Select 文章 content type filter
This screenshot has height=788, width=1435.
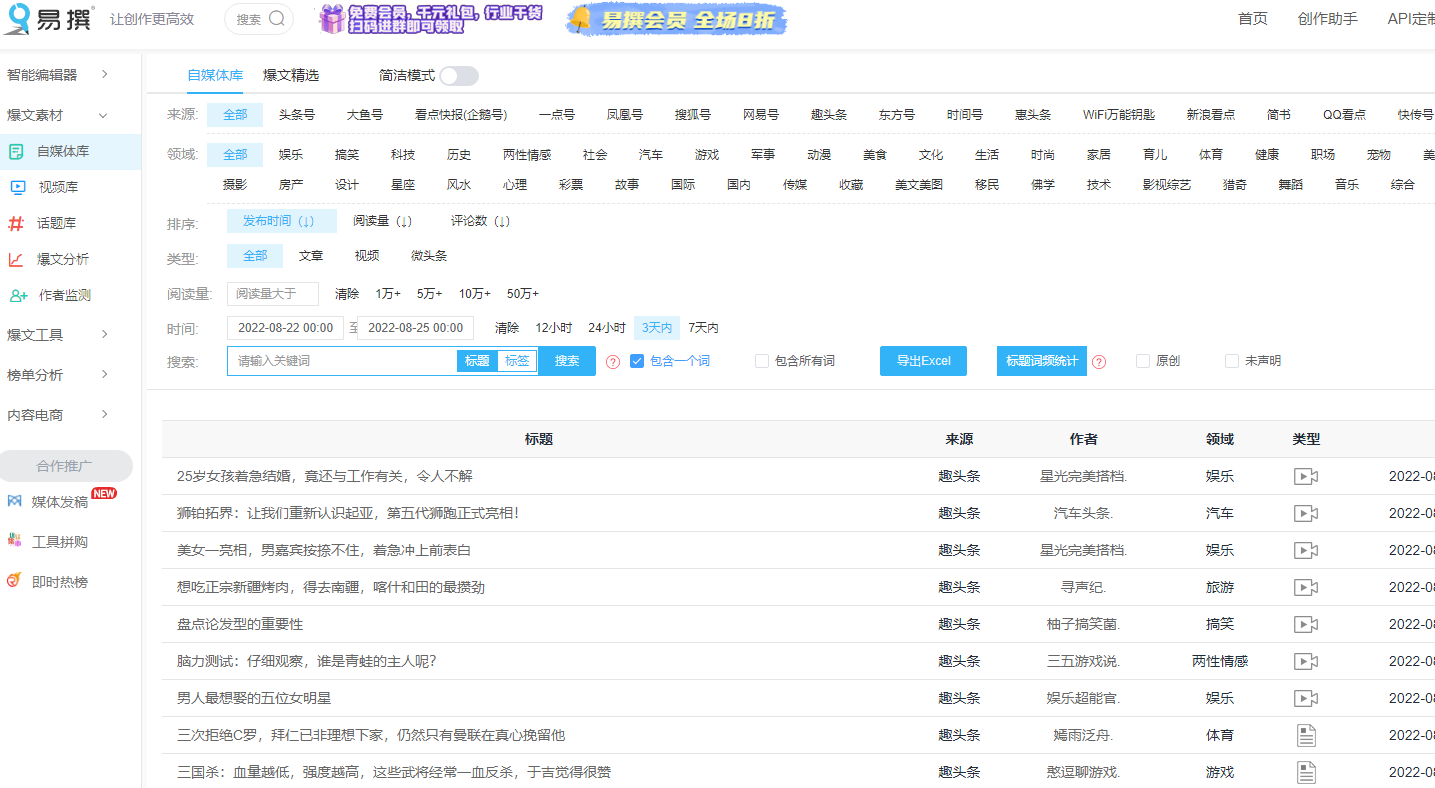tap(311, 256)
